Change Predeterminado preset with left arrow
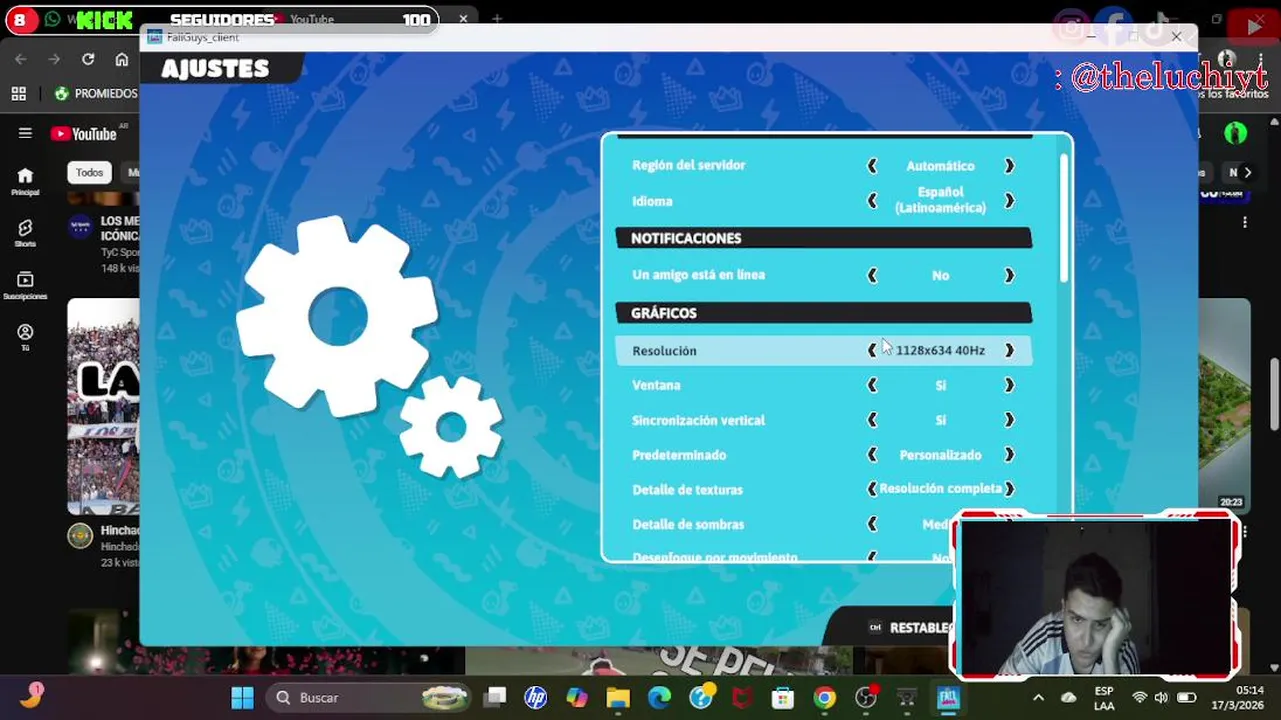1281x720 pixels. pos(872,455)
